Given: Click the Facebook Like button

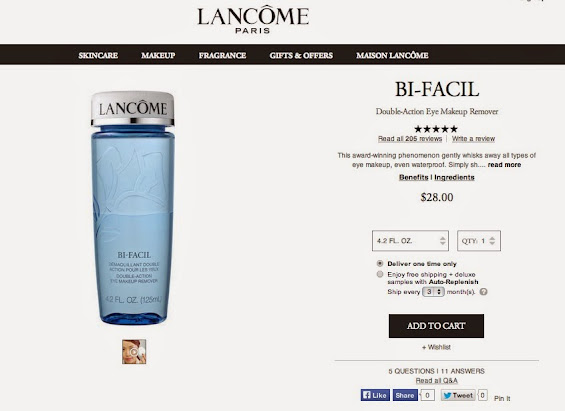Looking at the screenshot, I should 375,395.
